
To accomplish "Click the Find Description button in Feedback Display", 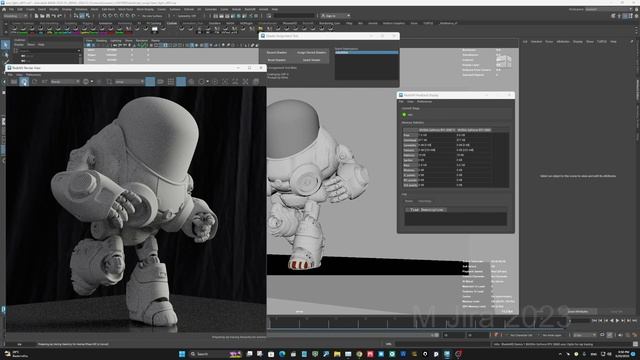I will pyautogui.click(x=426, y=210).
